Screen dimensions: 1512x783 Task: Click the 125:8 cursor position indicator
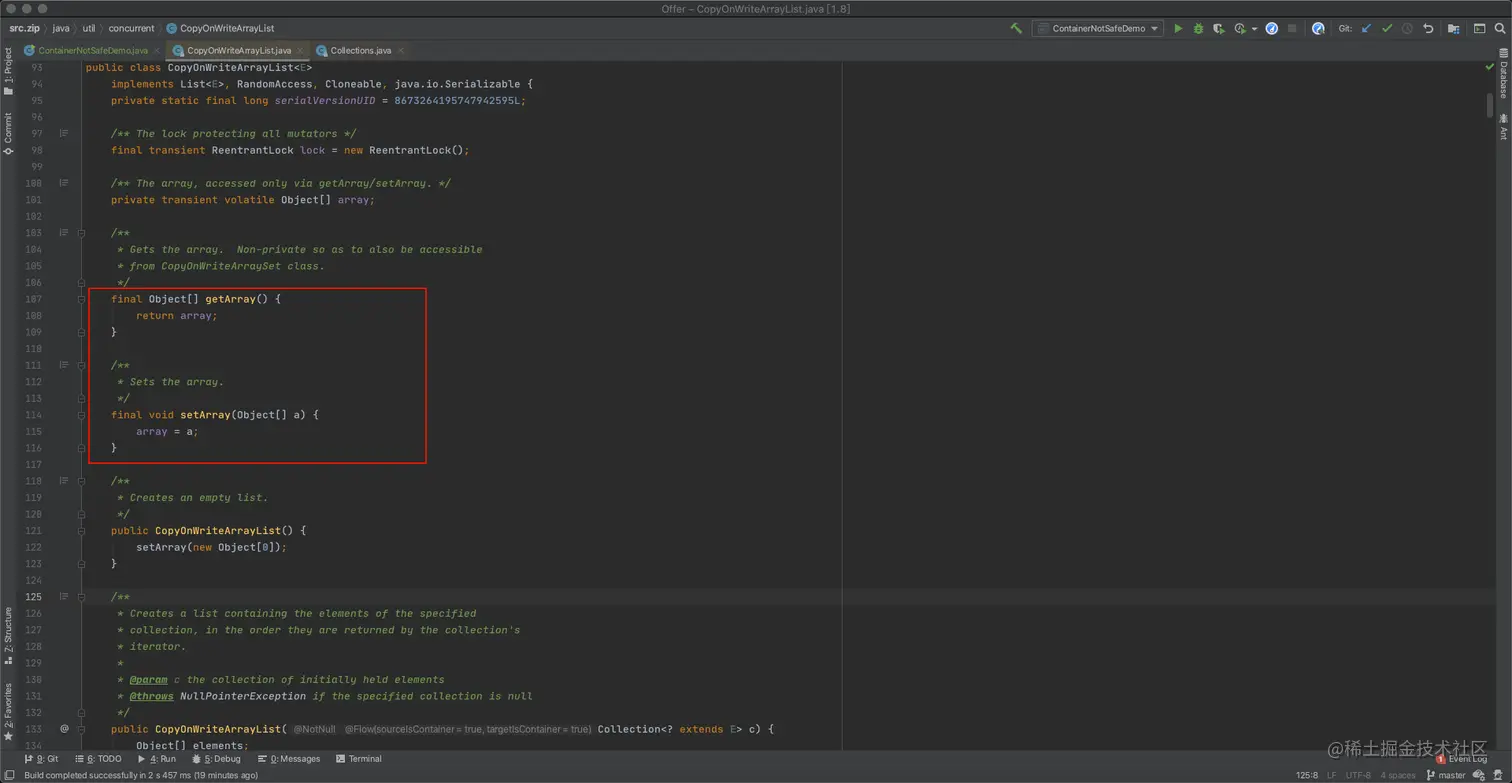click(1307, 775)
